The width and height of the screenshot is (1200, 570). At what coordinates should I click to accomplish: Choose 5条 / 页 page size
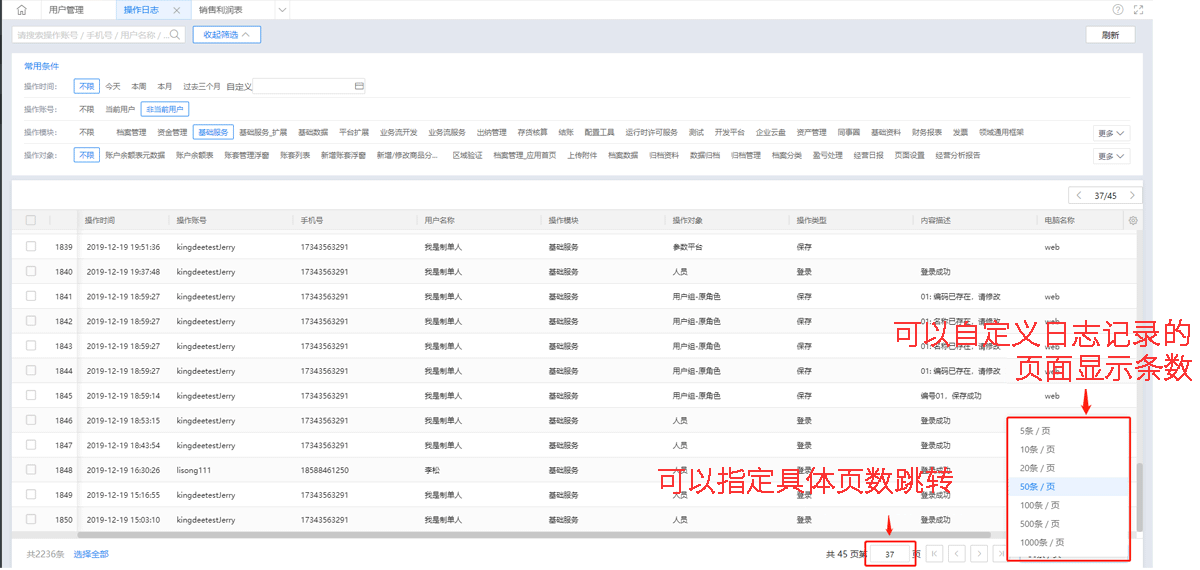(1069, 431)
